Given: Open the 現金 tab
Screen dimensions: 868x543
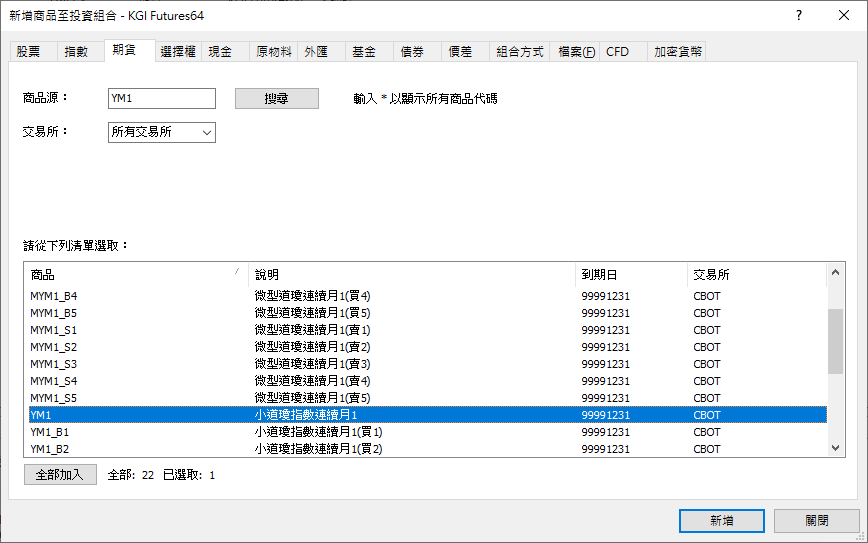Looking at the screenshot, I should (x=225, y=51).
